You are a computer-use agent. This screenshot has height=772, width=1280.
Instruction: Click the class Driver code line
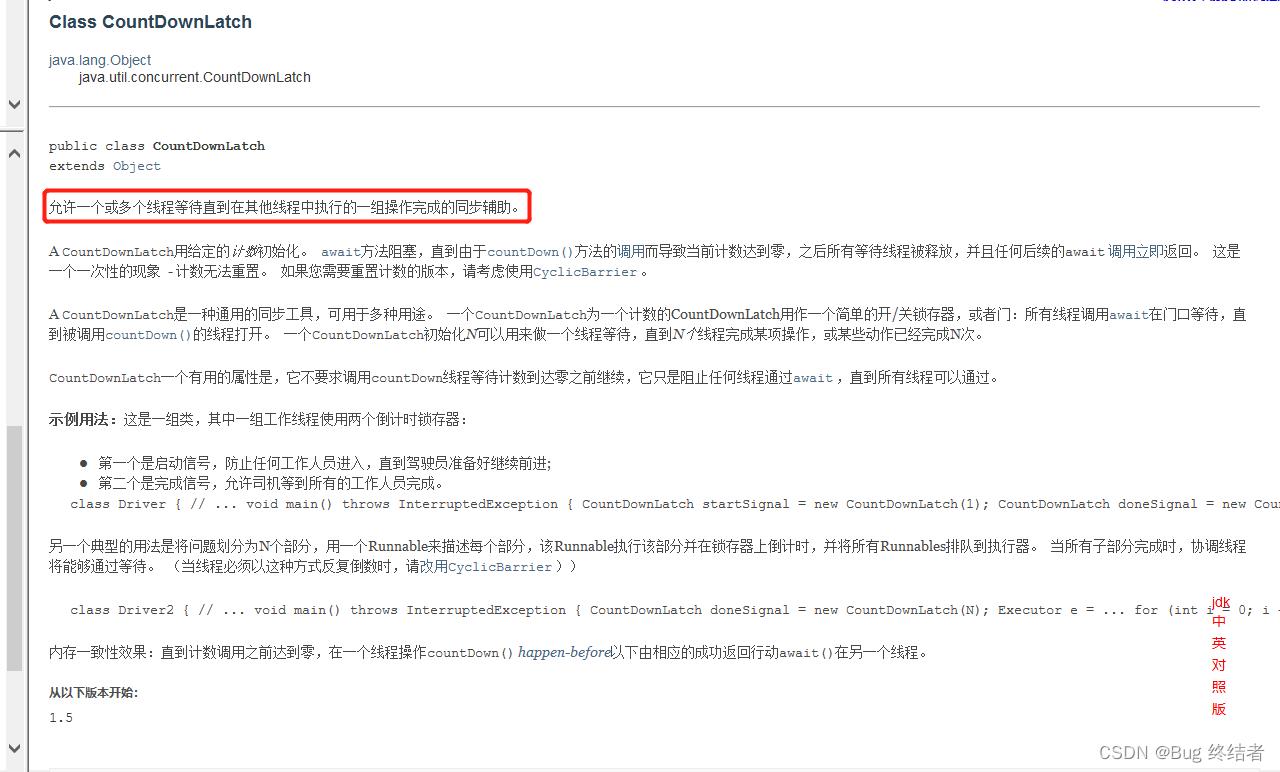tap(675, 504)
